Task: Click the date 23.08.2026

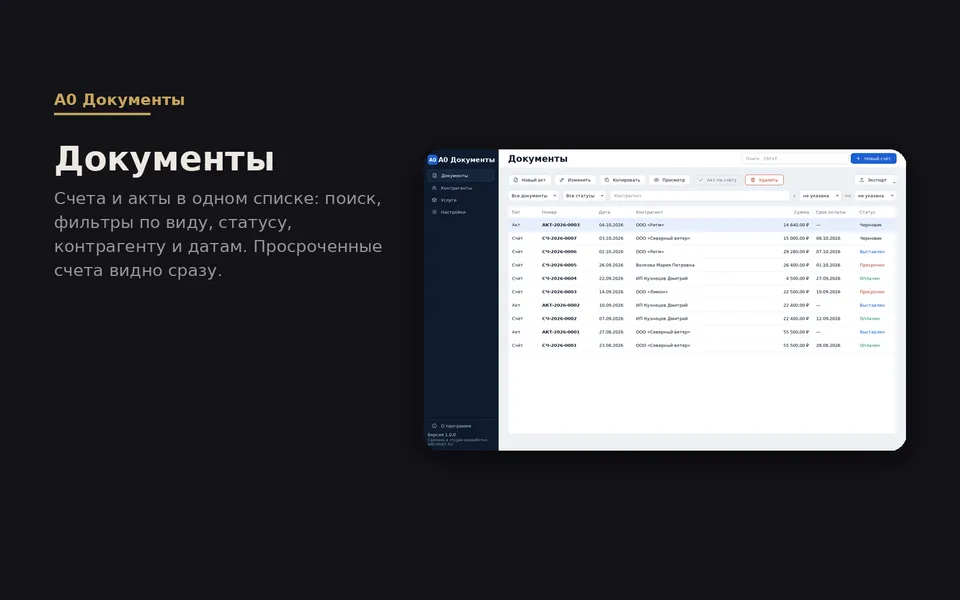Action: [611, 346]
